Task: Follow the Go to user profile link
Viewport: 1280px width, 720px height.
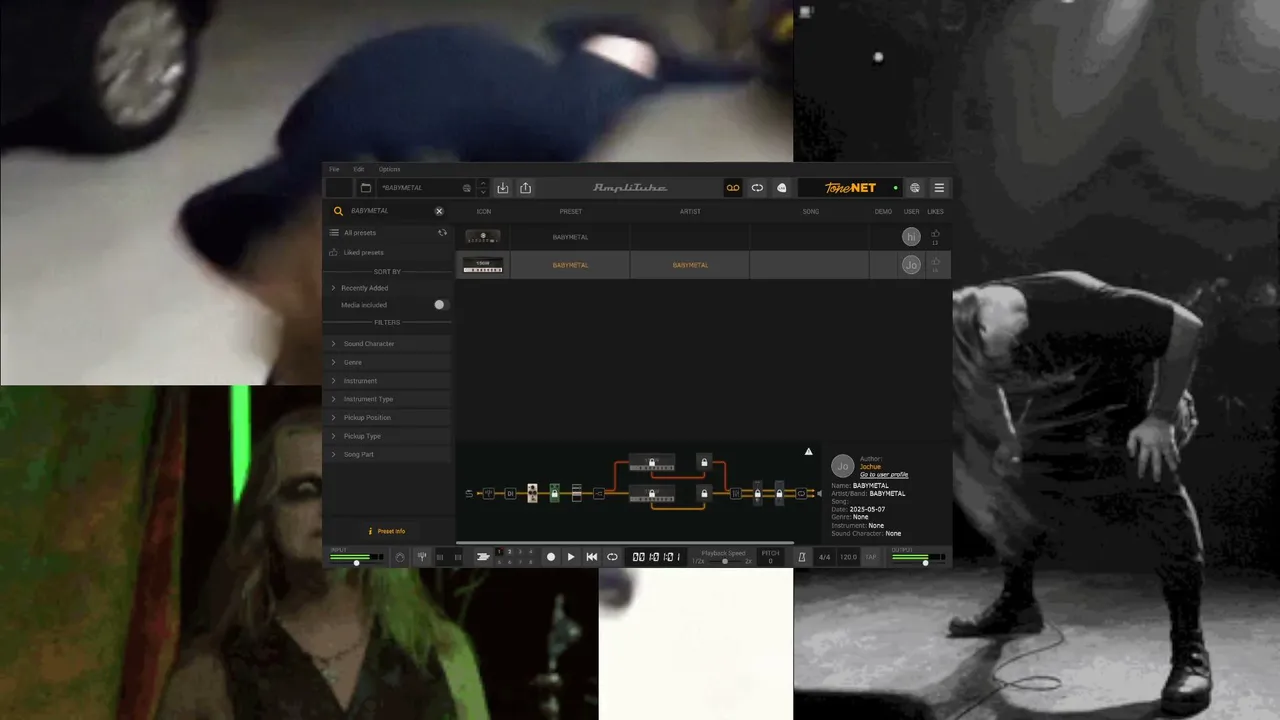Action: [x=884, y=474]
